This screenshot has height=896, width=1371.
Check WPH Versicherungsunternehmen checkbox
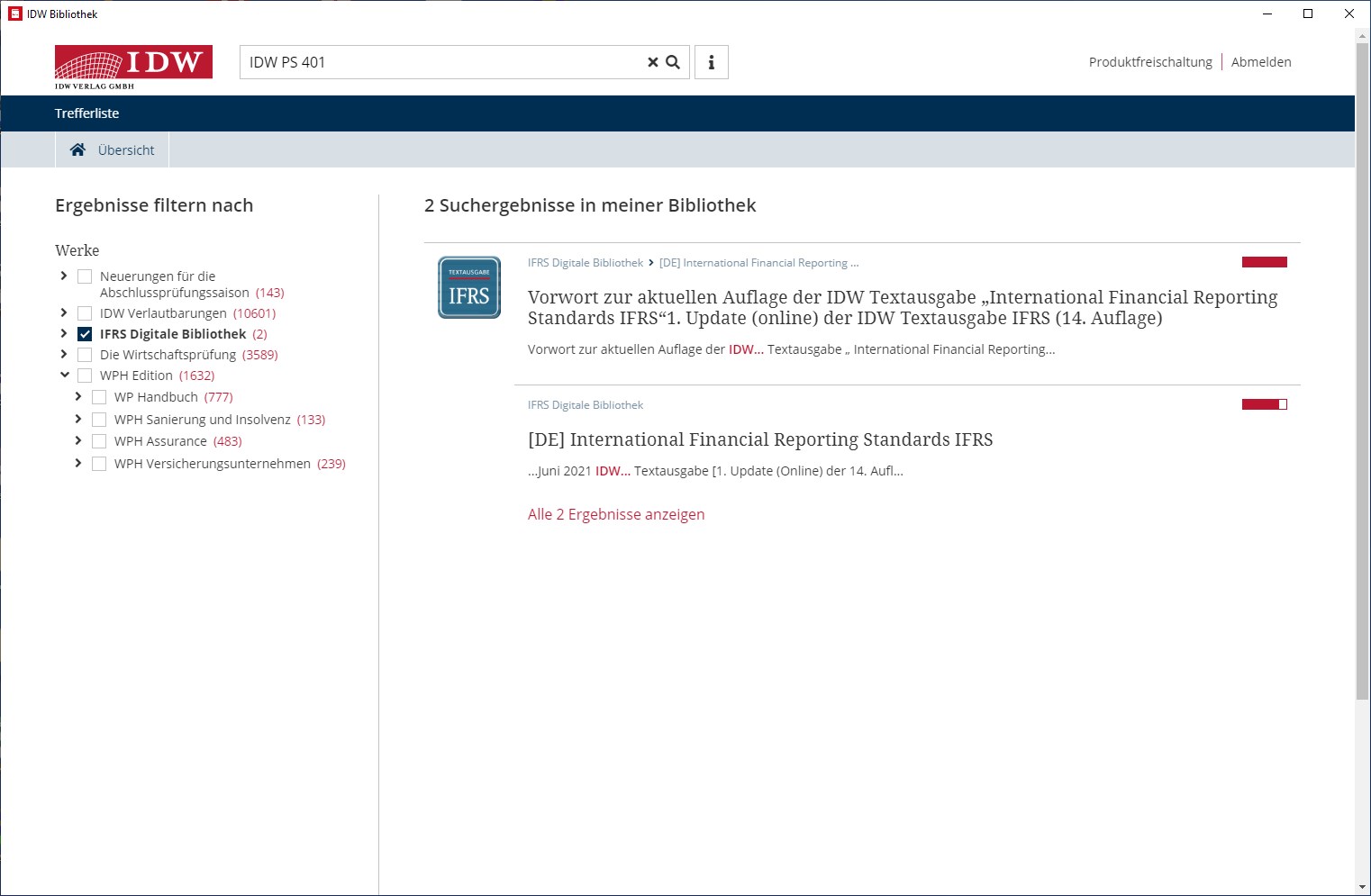pos(99,464)
